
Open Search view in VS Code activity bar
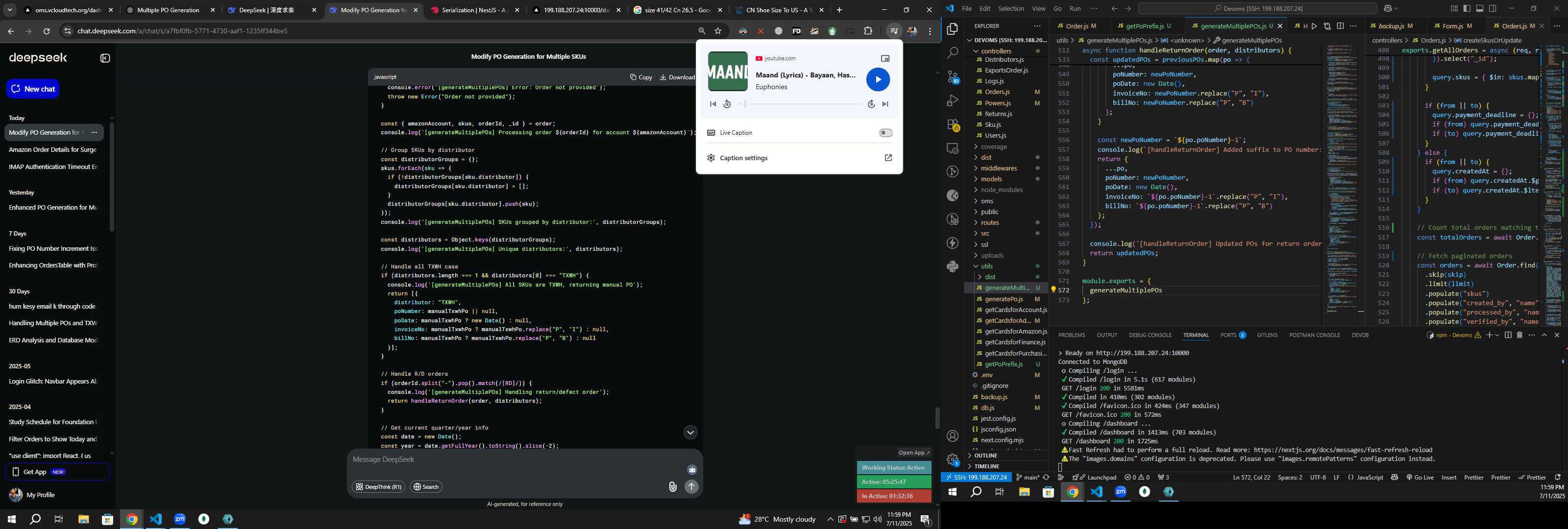click(953, 53)
